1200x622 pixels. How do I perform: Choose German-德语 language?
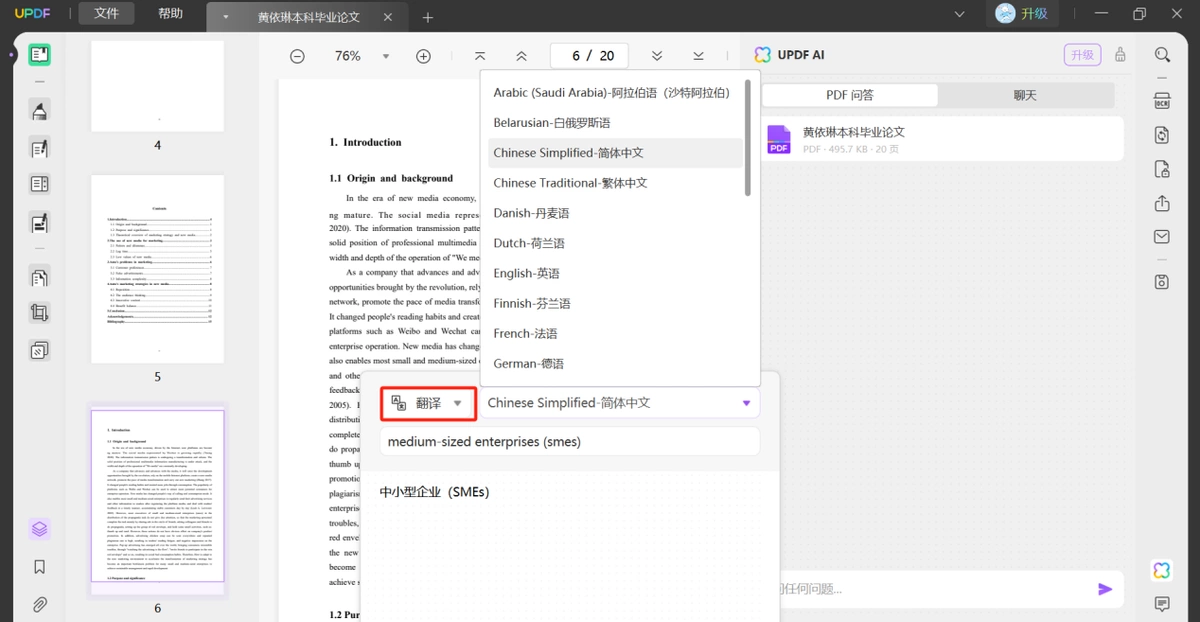pos(615,363)
